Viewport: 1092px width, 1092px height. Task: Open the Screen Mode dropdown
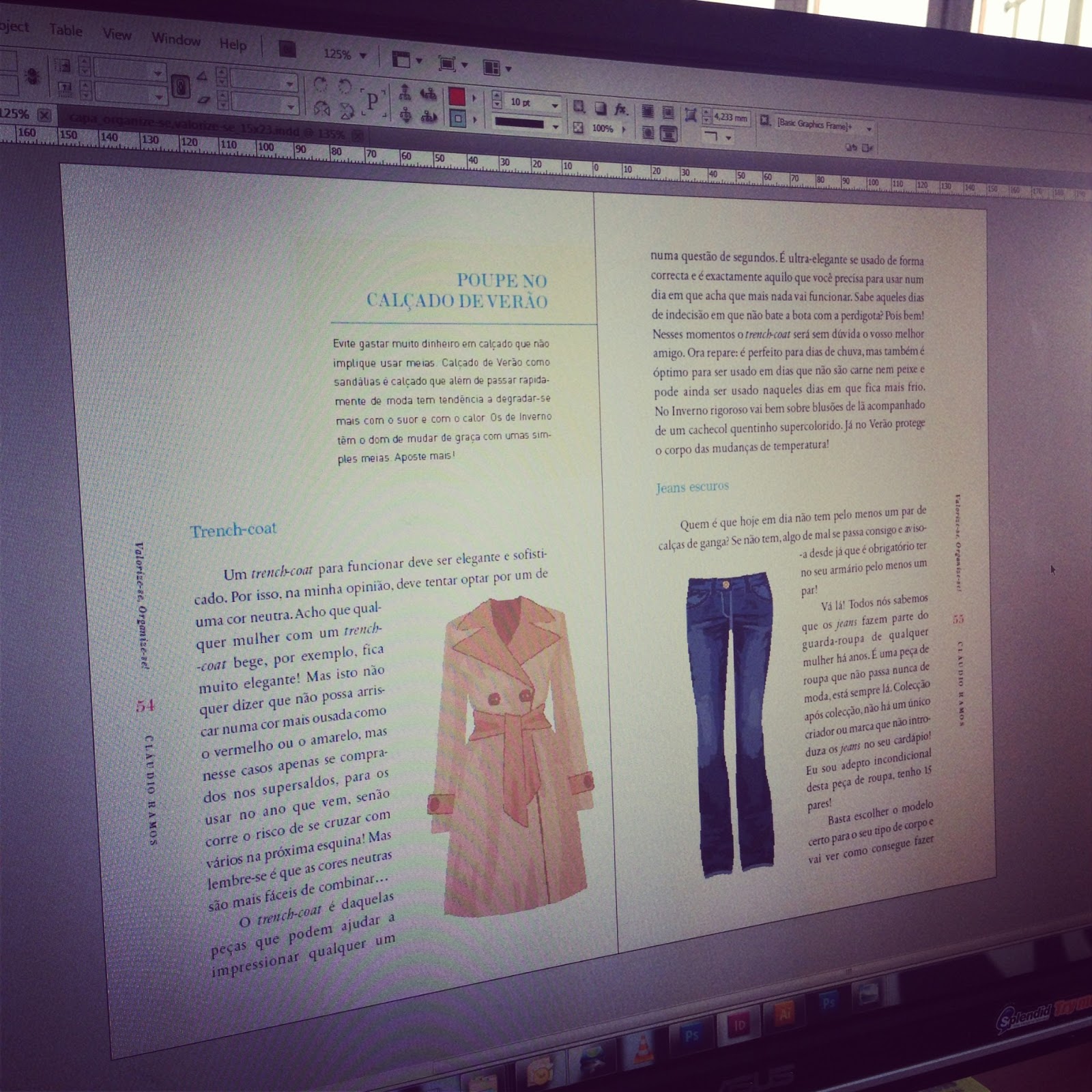pos(453,64)
